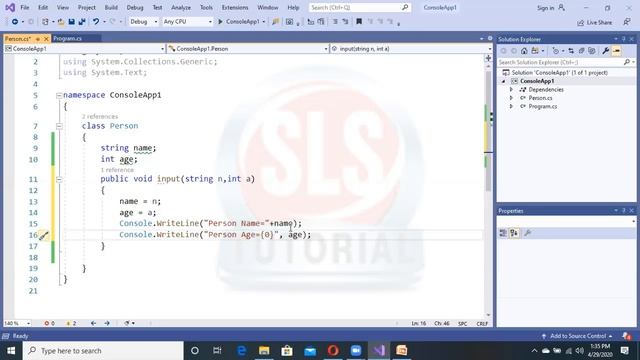Click the Search Solution Explorer input field

pos(561,62)
